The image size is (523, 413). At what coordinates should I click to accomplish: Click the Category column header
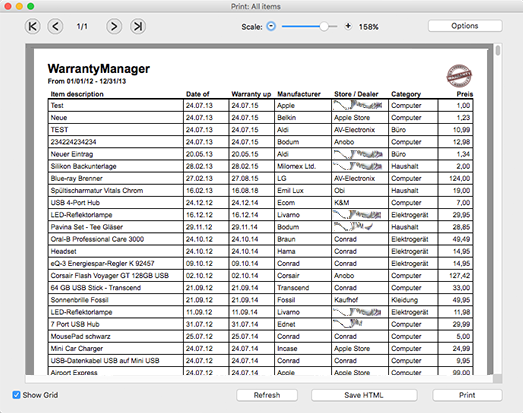[406, 94]
